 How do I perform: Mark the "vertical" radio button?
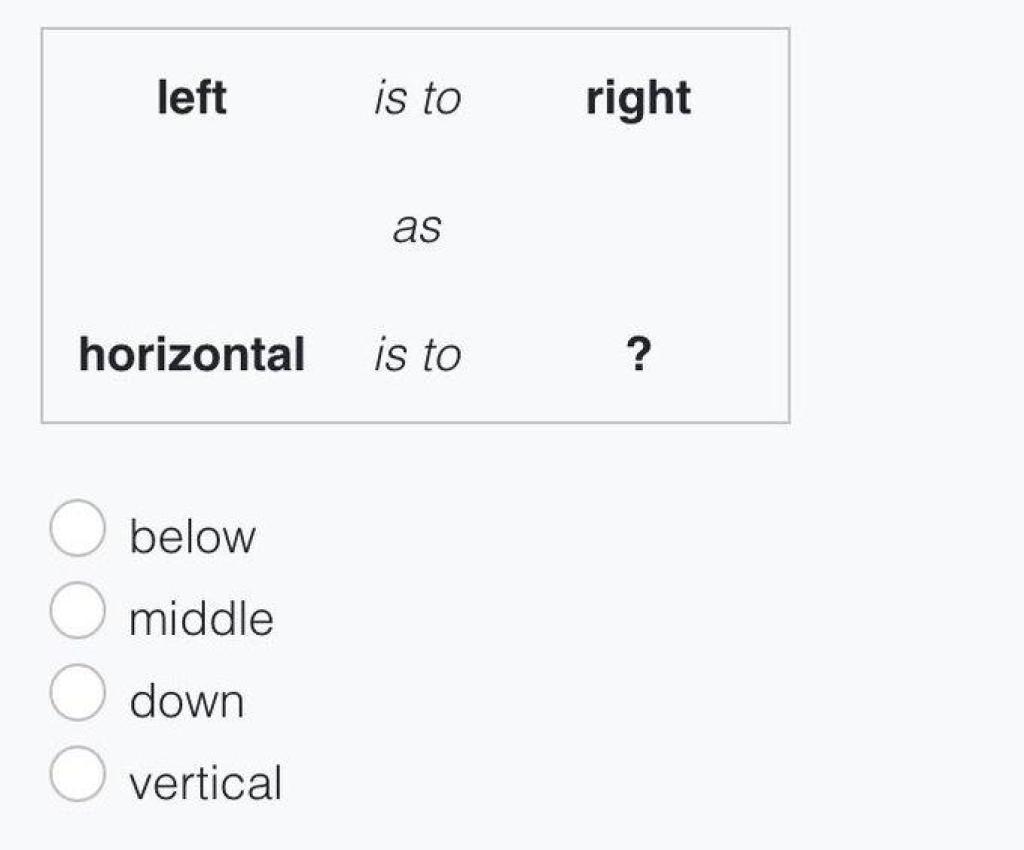click(77, 774)
